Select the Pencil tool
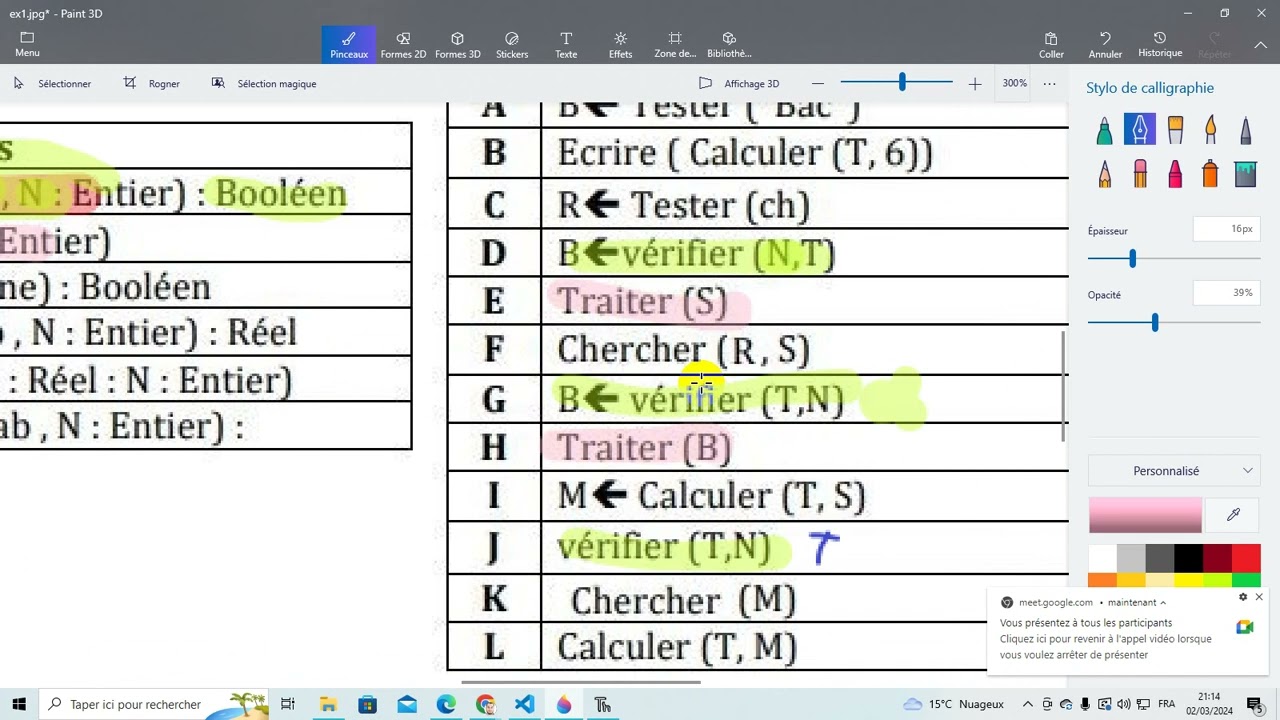Screen dimensions: 1280x720 click(1104, 174)
